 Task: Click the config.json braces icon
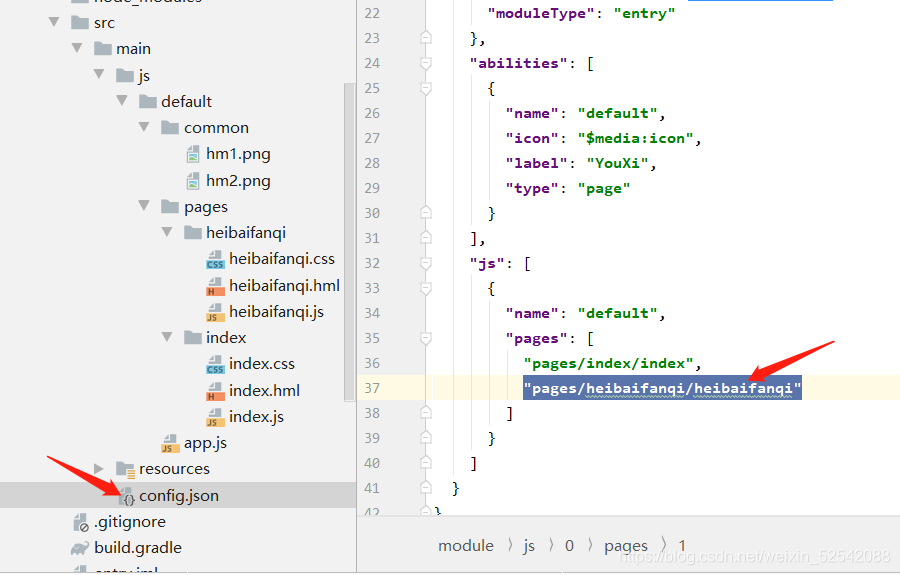click(x=128, y=496)
